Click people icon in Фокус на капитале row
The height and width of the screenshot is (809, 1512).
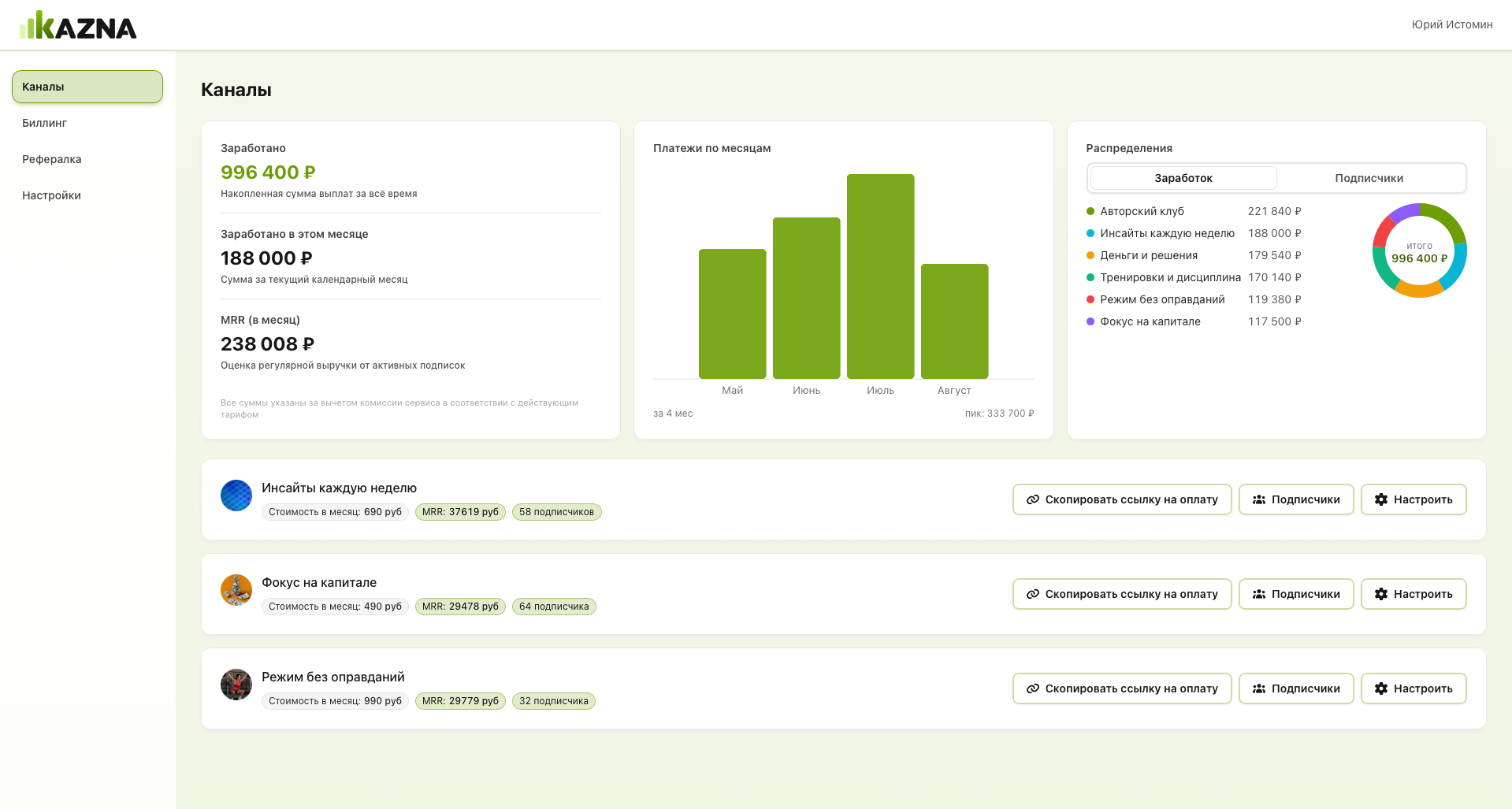(x=1259, y=594)
